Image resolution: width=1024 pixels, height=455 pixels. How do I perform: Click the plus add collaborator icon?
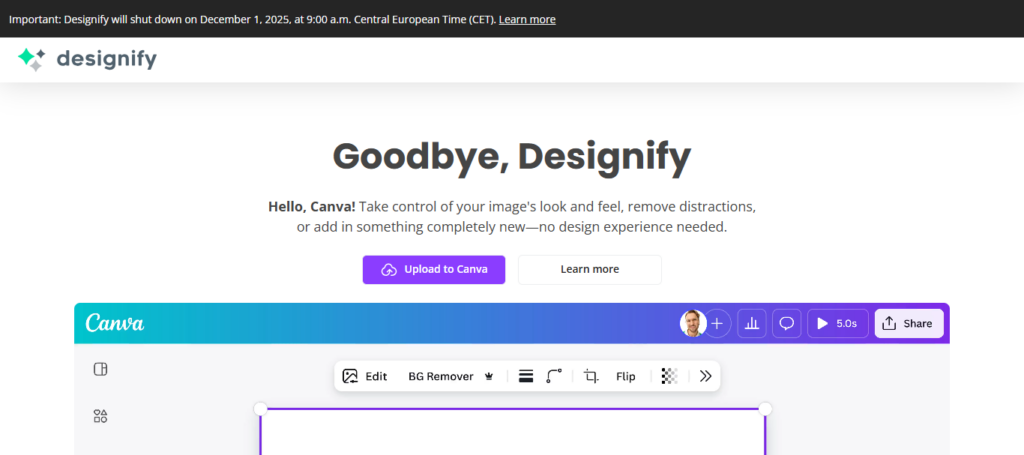coord(718,323)
